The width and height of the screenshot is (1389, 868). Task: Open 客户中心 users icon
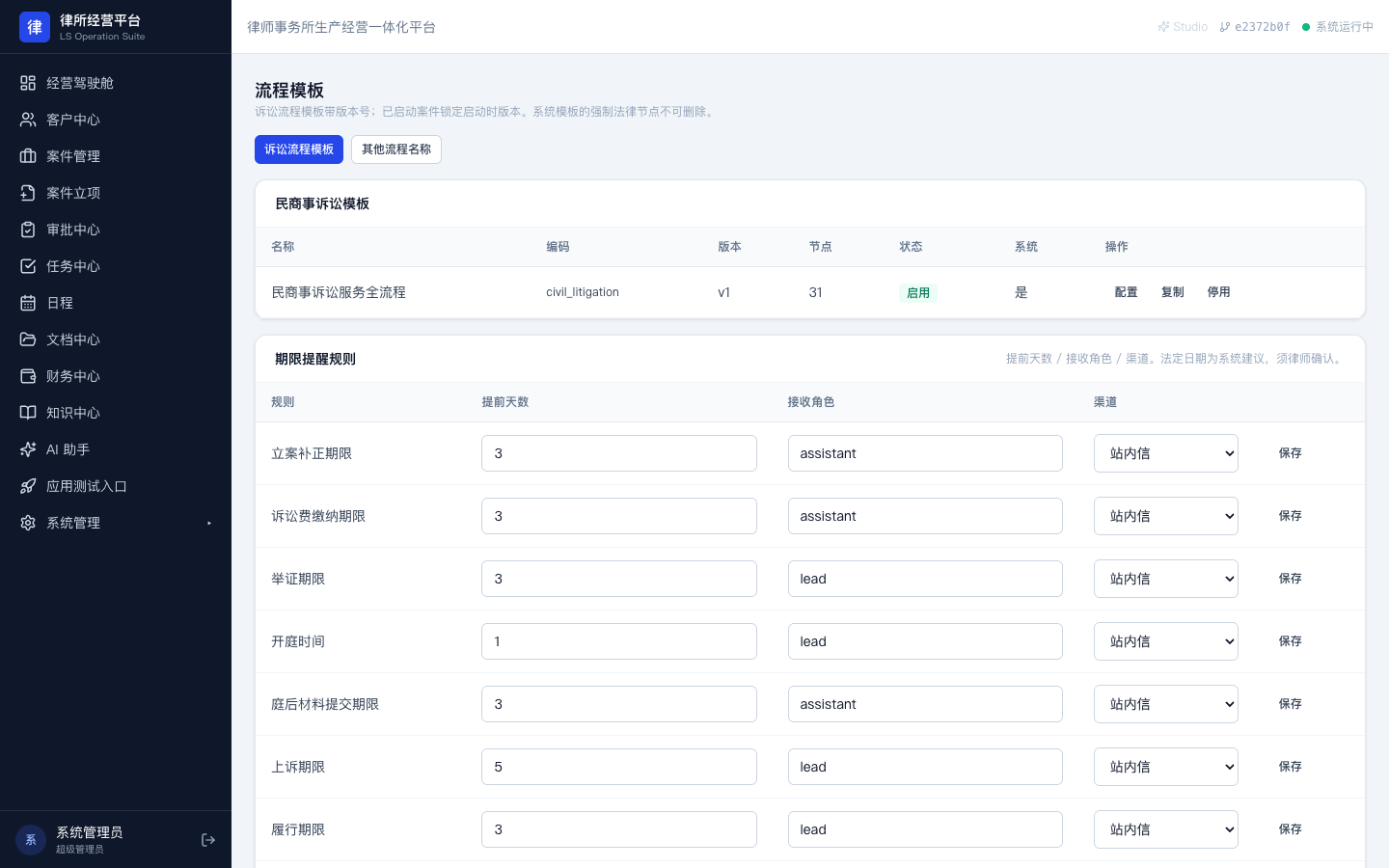(28, 120)
